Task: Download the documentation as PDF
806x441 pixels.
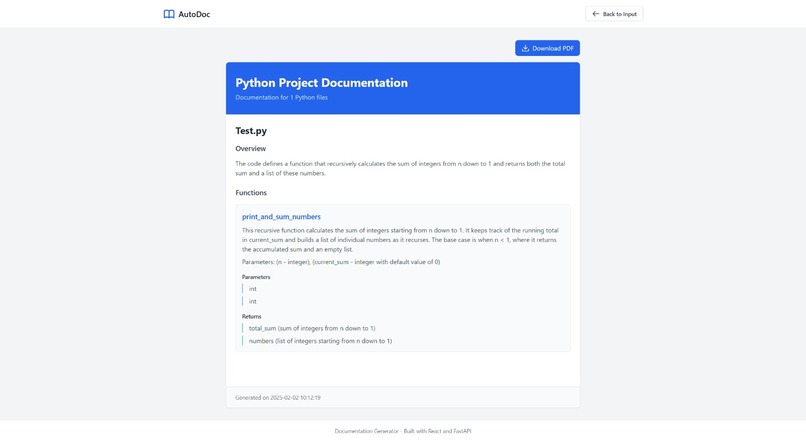Action: click(x=547, y=48)
